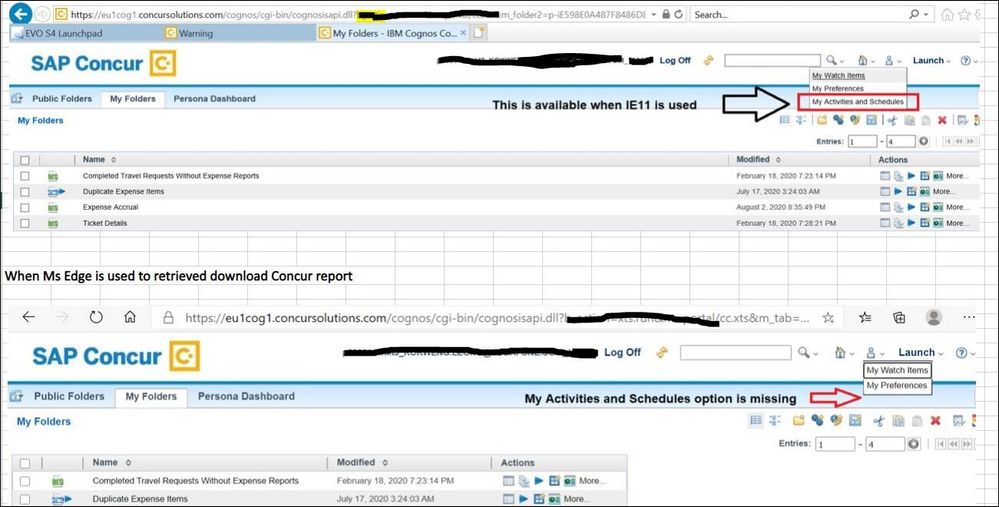Choose My Activities and Schedules menu item
The width and height of the screenshot is (999, 507).
(x=858, y=102)
